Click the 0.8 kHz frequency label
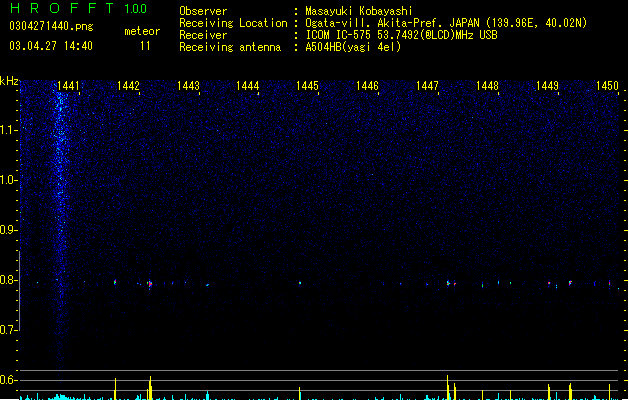Viewport: 629px width, 400px height. pos(8,280)
